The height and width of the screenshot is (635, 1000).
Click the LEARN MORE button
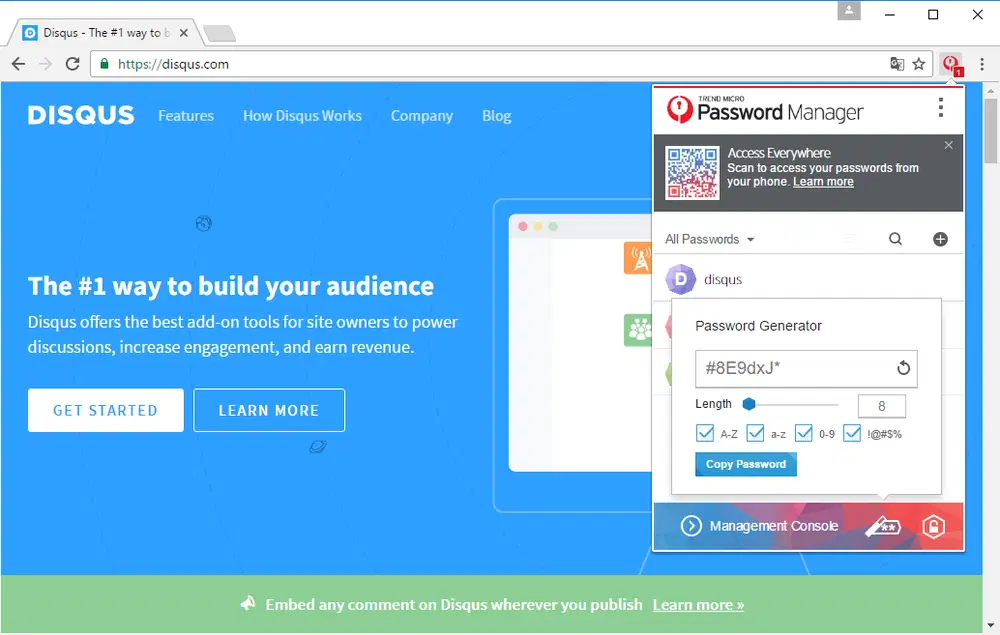click(269, 411)
